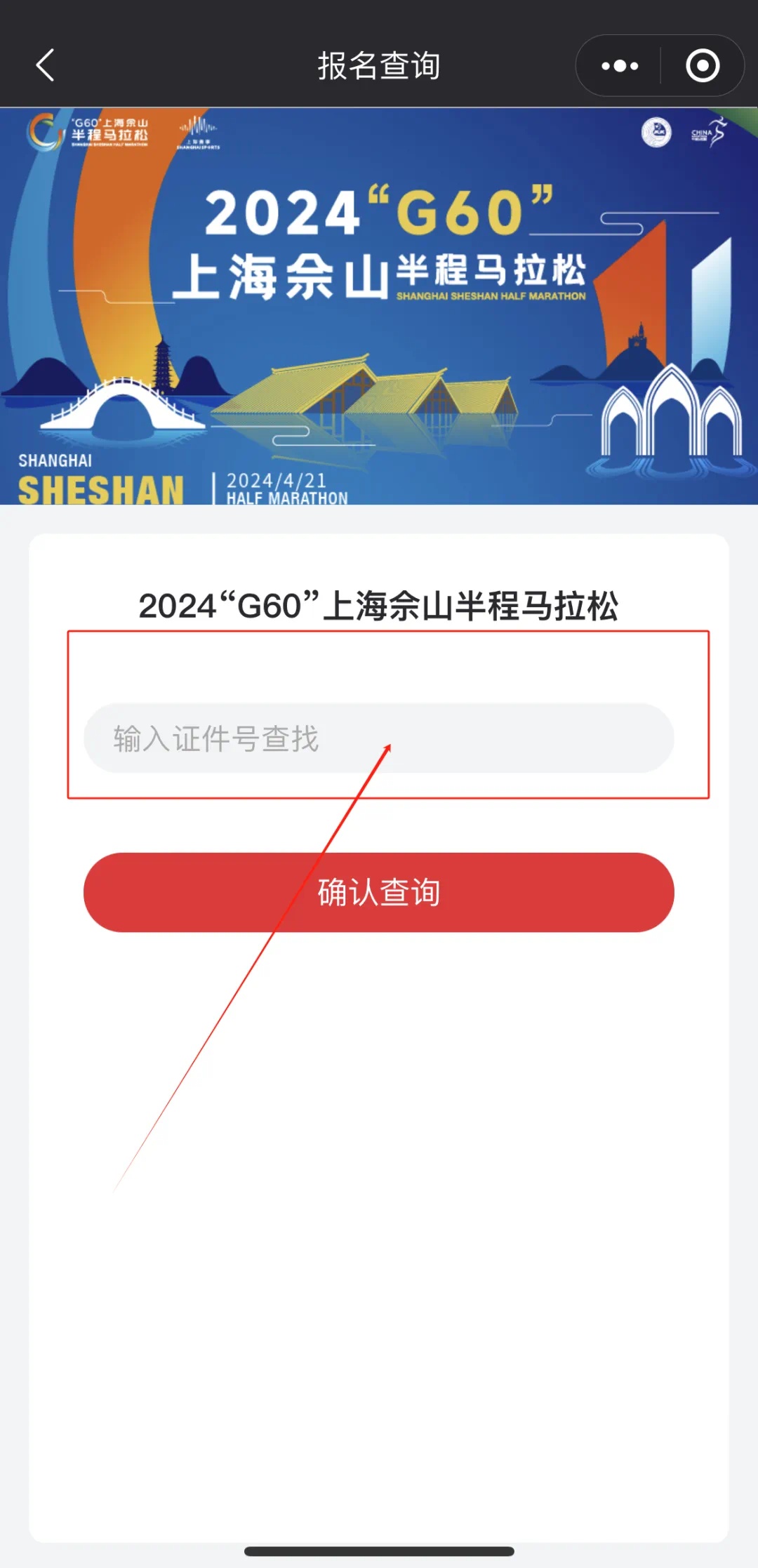Click the G60 Sheshan logo in banner corner
758x1568 pixels.
click(88, 131)
